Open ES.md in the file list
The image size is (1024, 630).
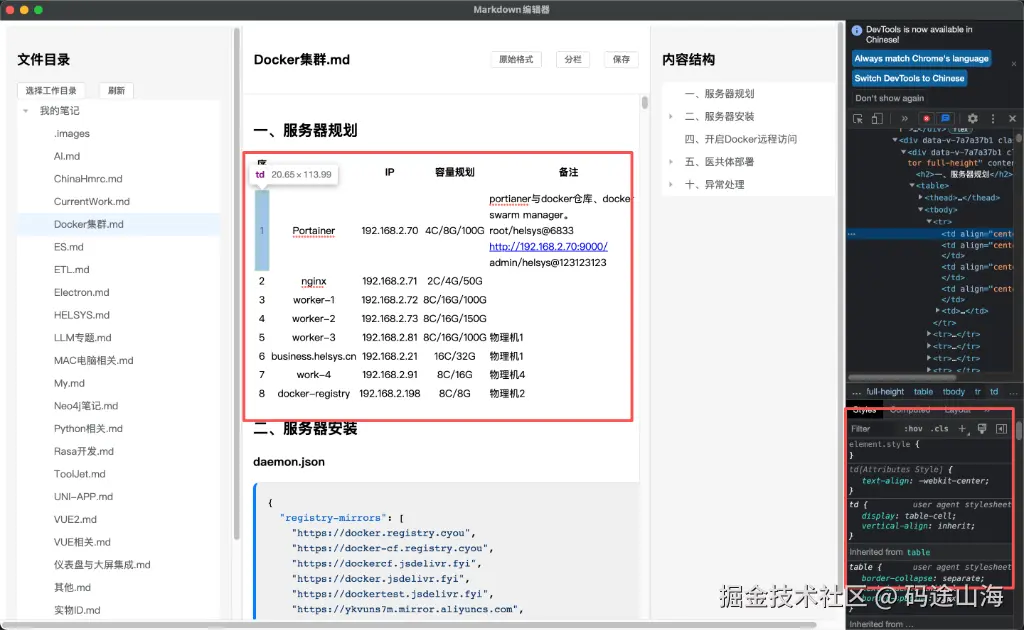(69, 247)
